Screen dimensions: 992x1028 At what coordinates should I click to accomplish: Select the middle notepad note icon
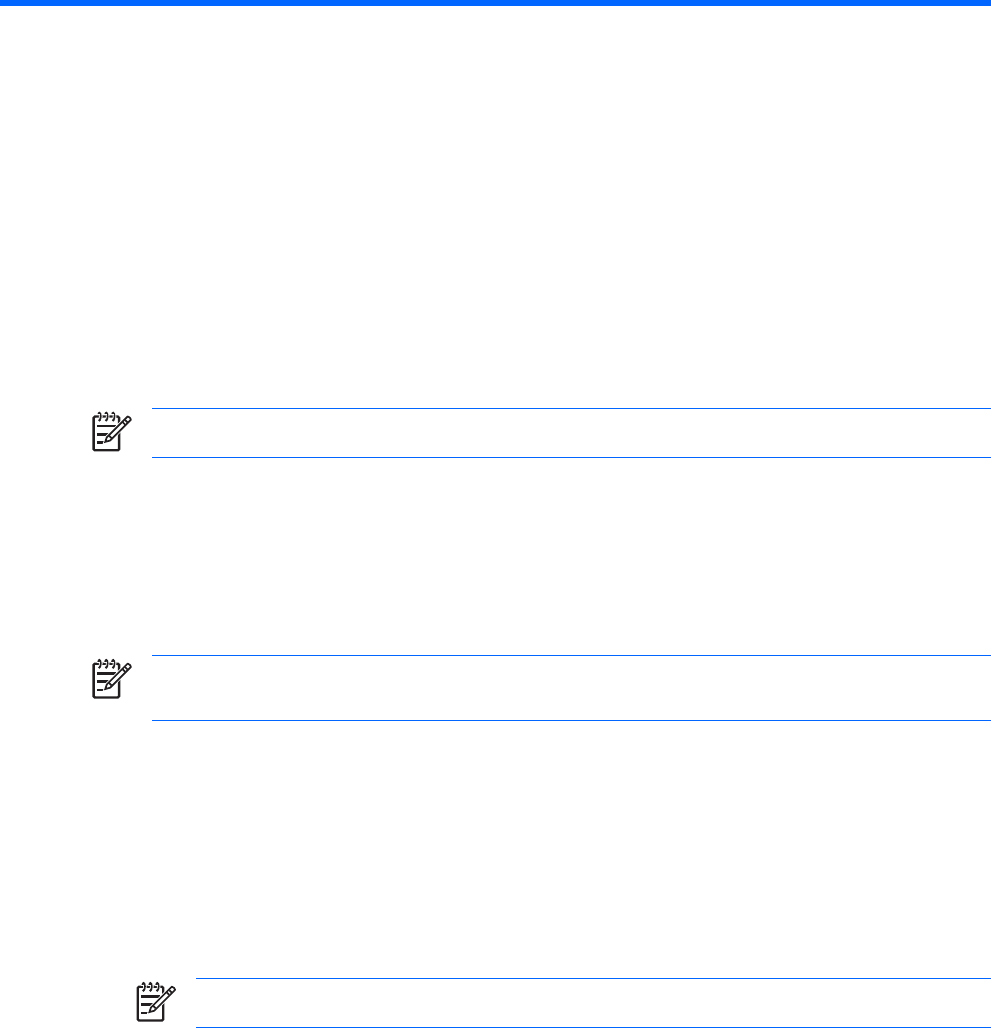click(x=111, y=679)
